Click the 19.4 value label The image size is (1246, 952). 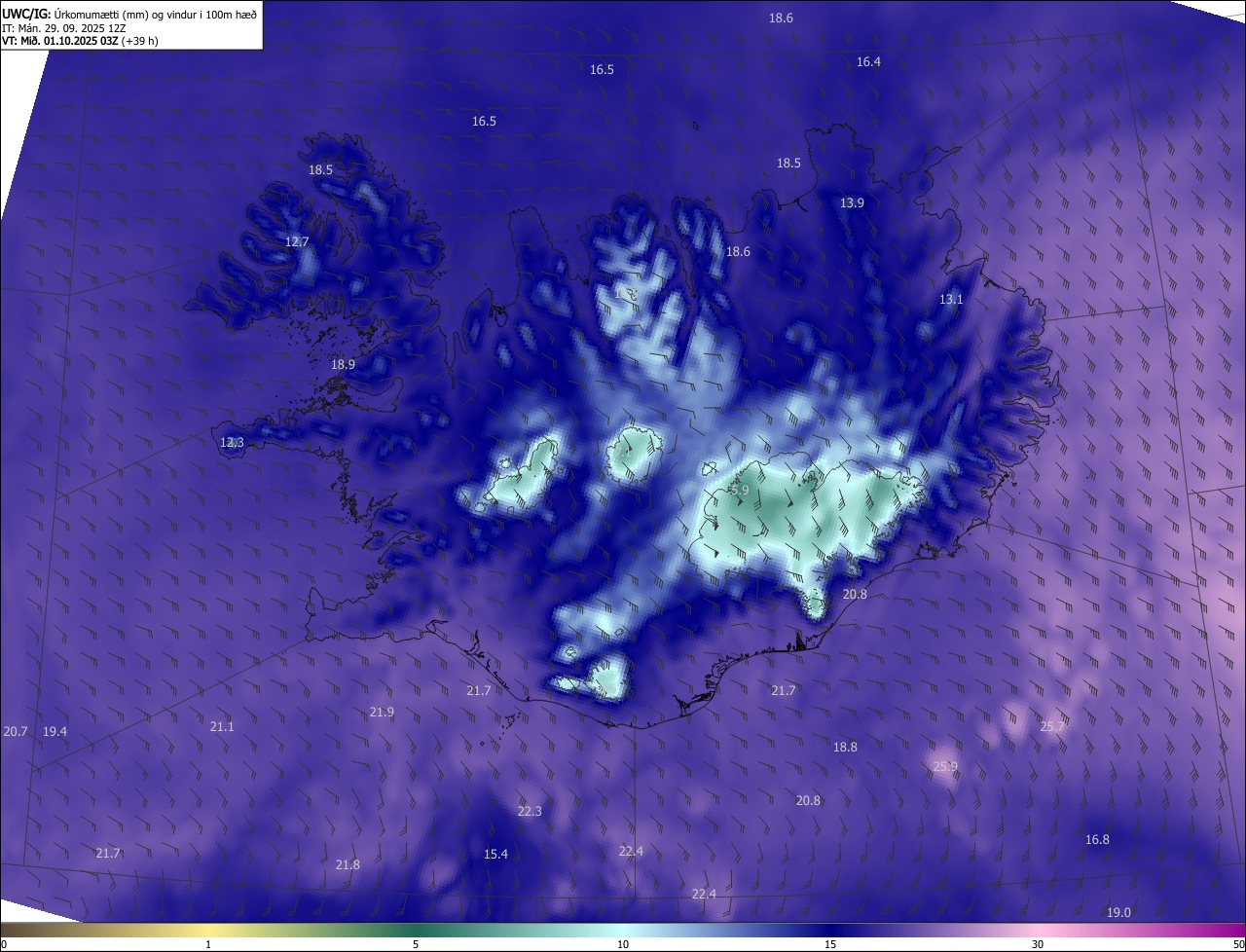tap(55, 731)
